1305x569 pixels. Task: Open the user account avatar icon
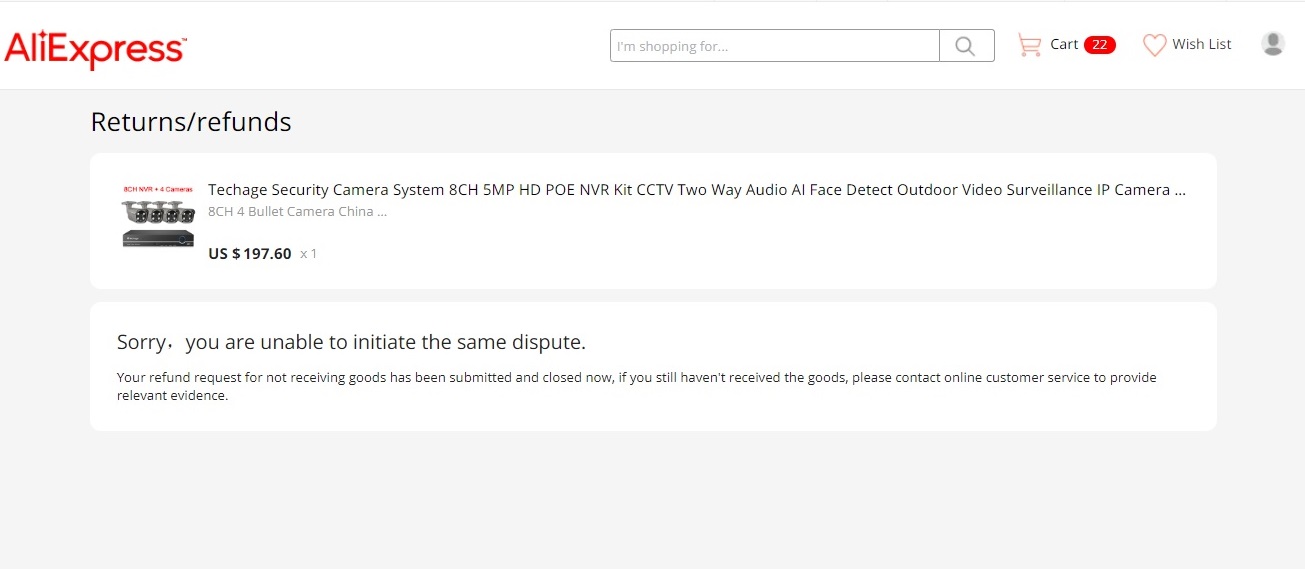click(1273, 43)
